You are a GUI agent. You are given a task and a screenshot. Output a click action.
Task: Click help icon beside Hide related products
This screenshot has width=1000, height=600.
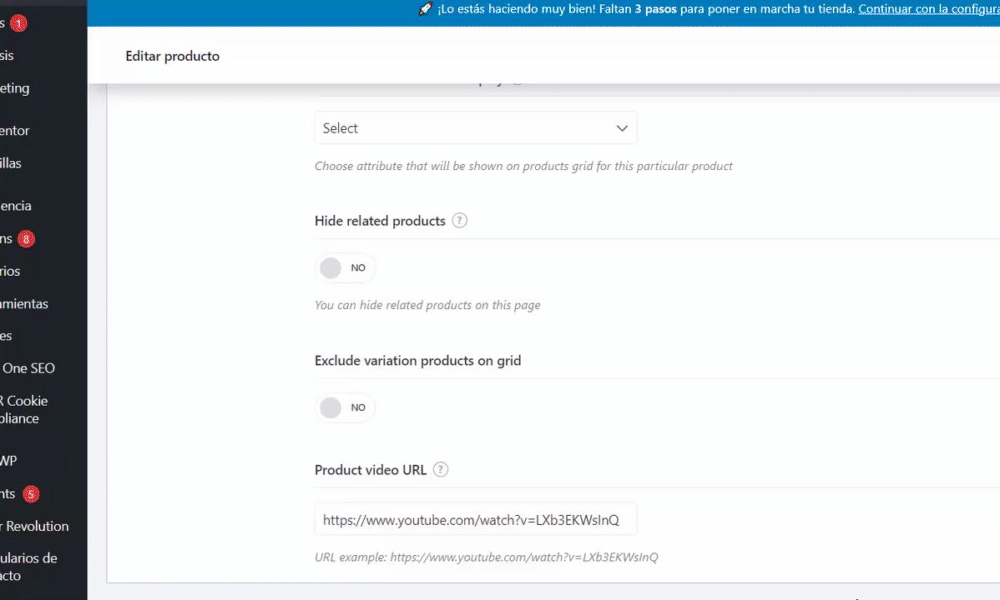460,221
